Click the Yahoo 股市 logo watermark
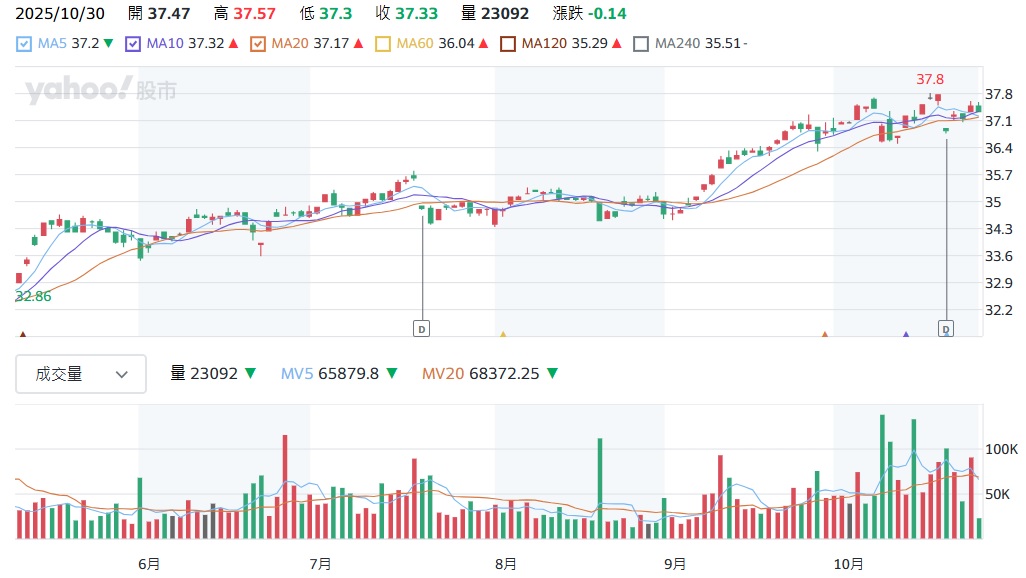The image size is (1026, 578). pos(101,91)
